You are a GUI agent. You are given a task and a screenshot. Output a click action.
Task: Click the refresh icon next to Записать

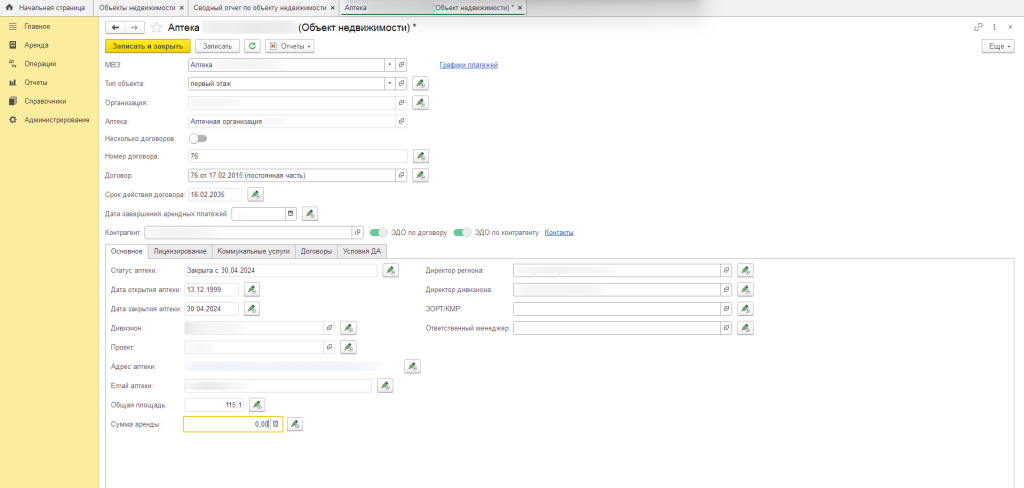point(252,46)
